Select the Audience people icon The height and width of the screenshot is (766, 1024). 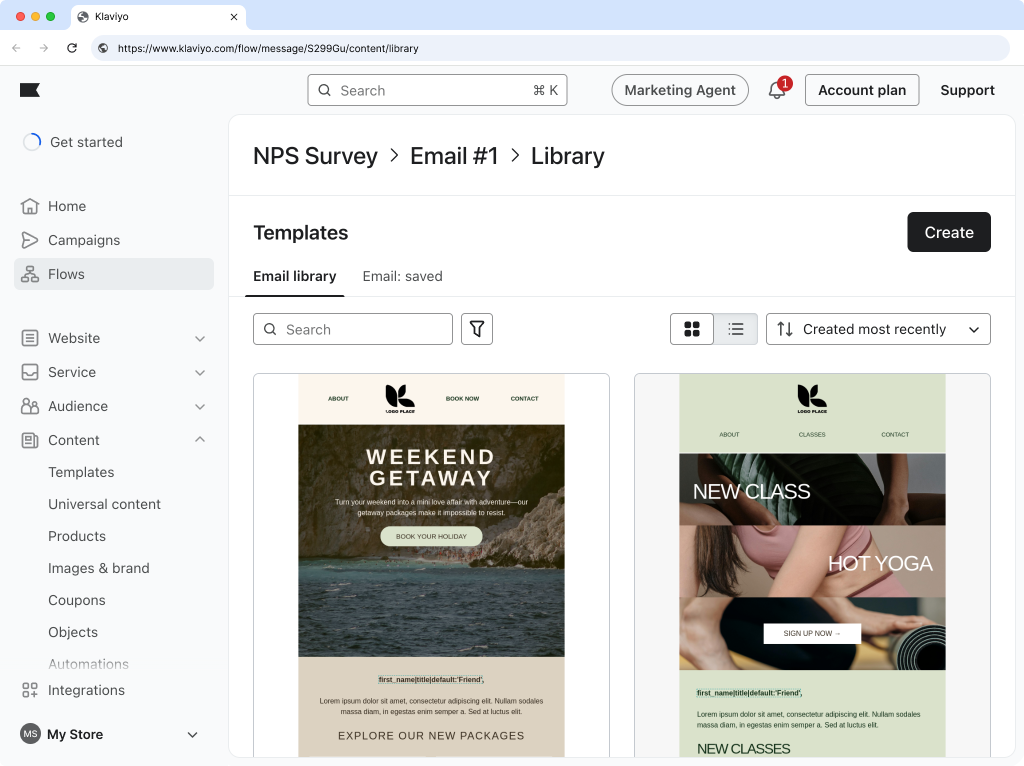(x=30, y=406)
